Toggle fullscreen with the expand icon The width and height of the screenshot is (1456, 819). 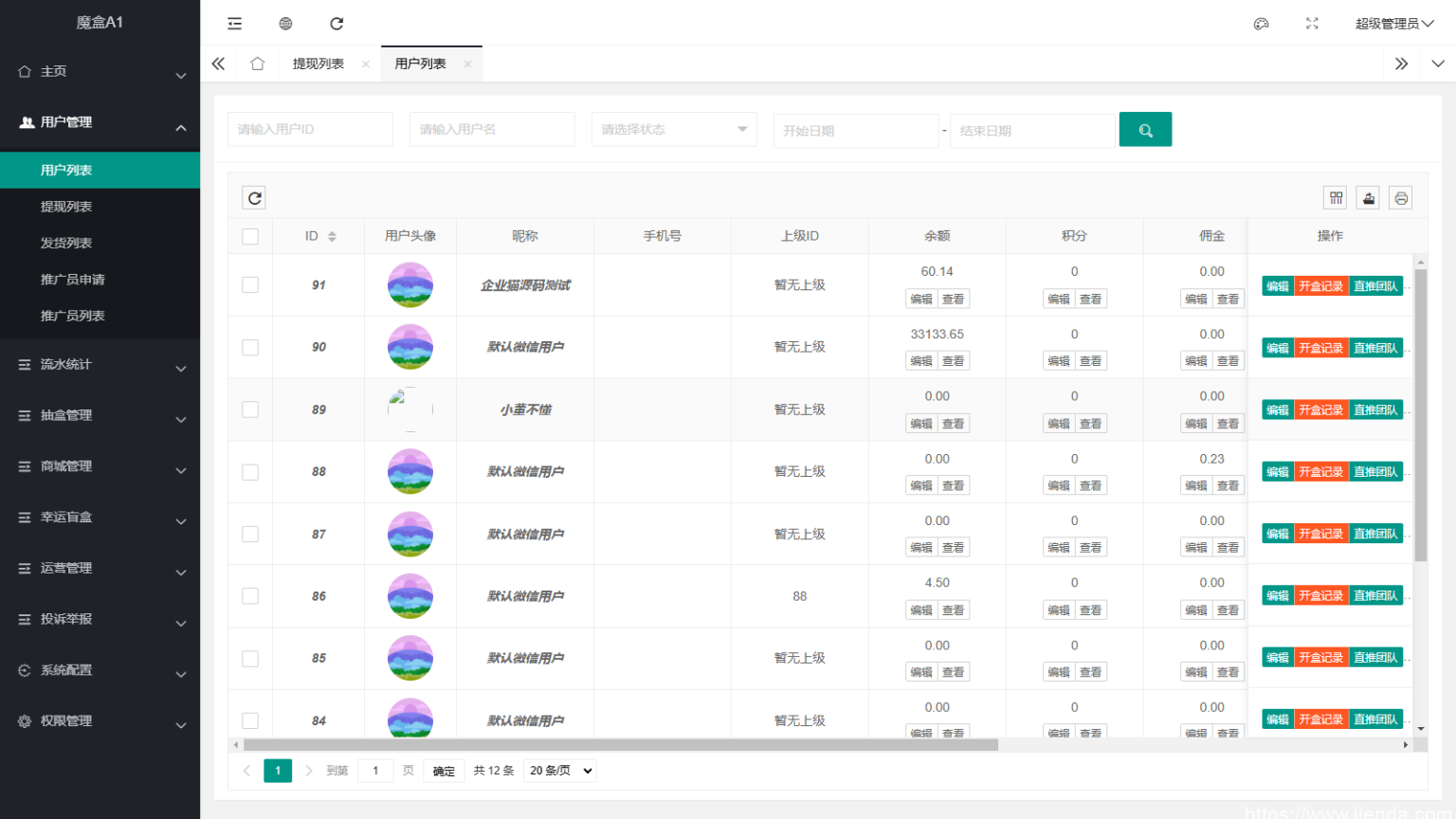(1312, 23)
